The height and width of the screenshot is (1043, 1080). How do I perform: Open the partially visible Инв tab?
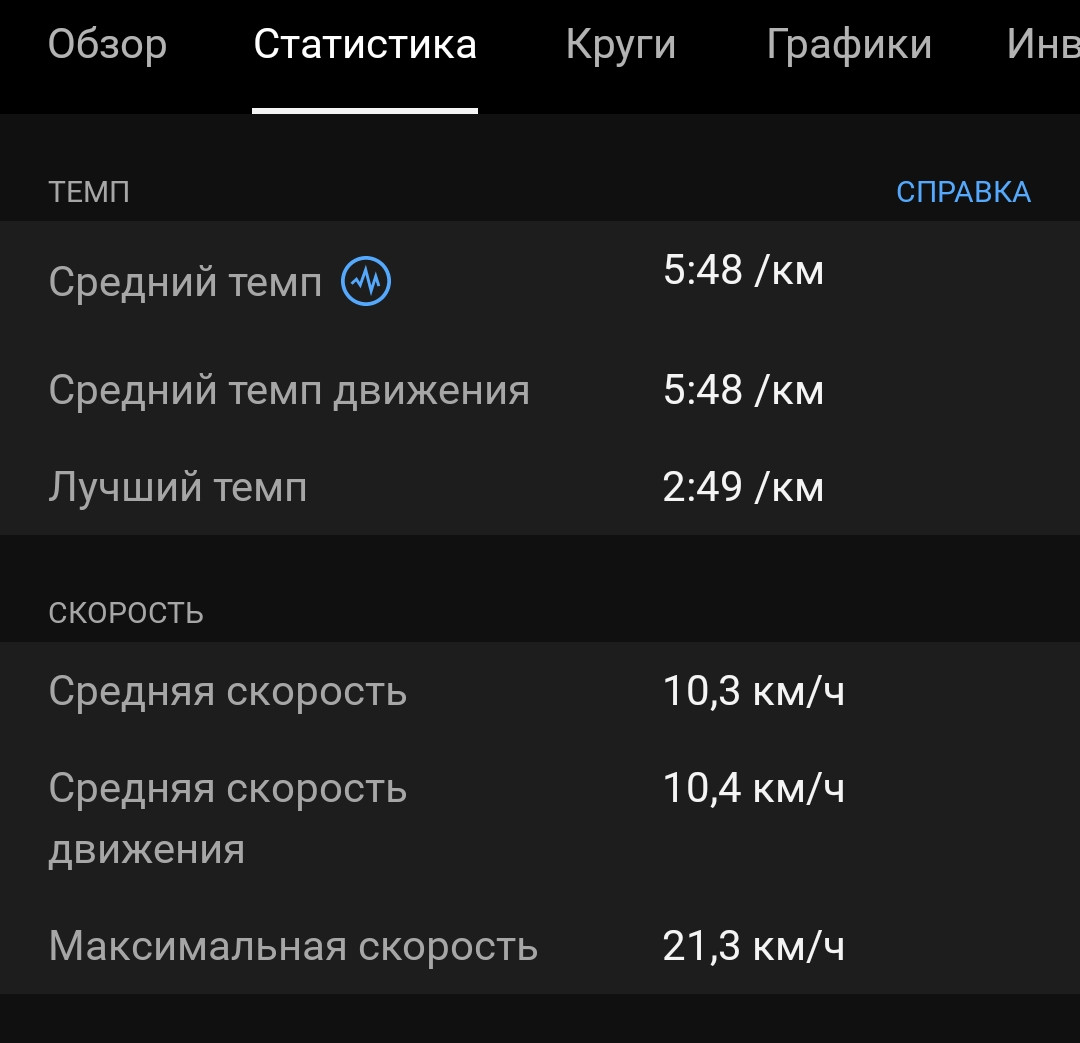tap(1043, 45)
